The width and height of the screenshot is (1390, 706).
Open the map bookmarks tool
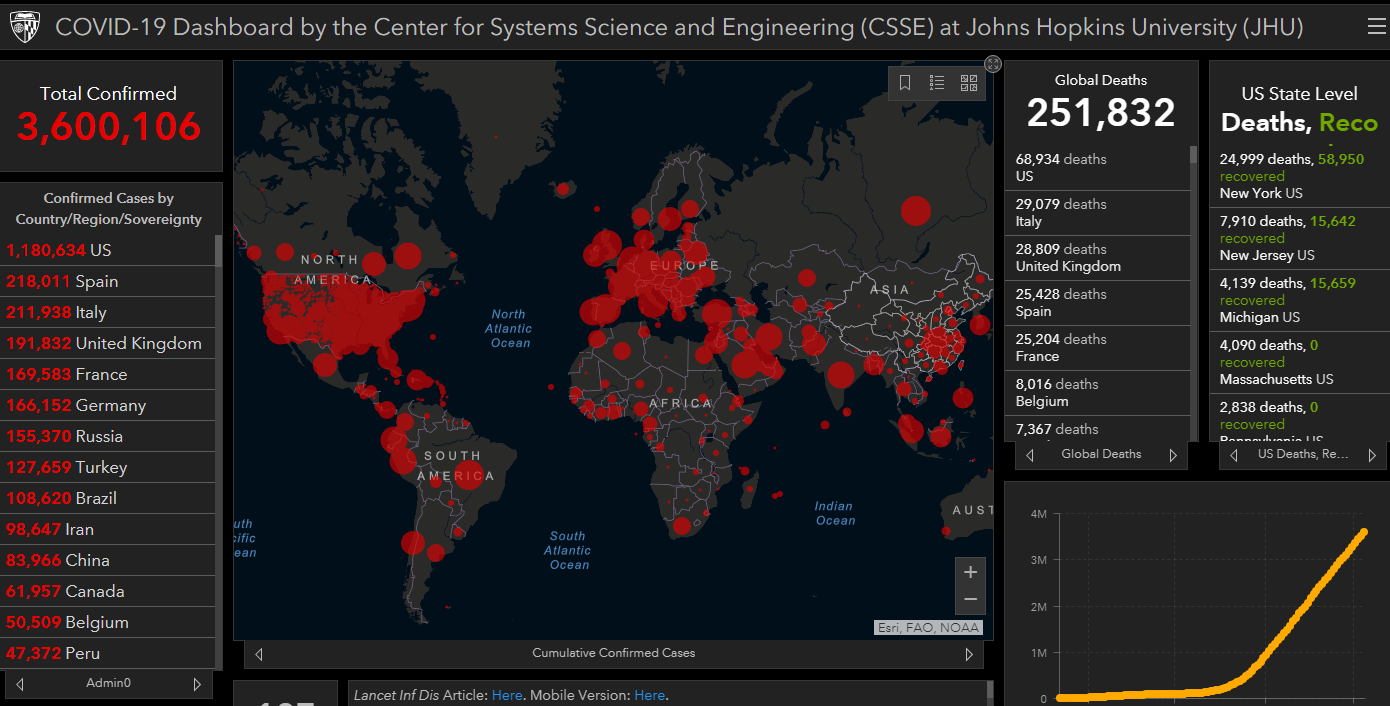coord(905,83)
